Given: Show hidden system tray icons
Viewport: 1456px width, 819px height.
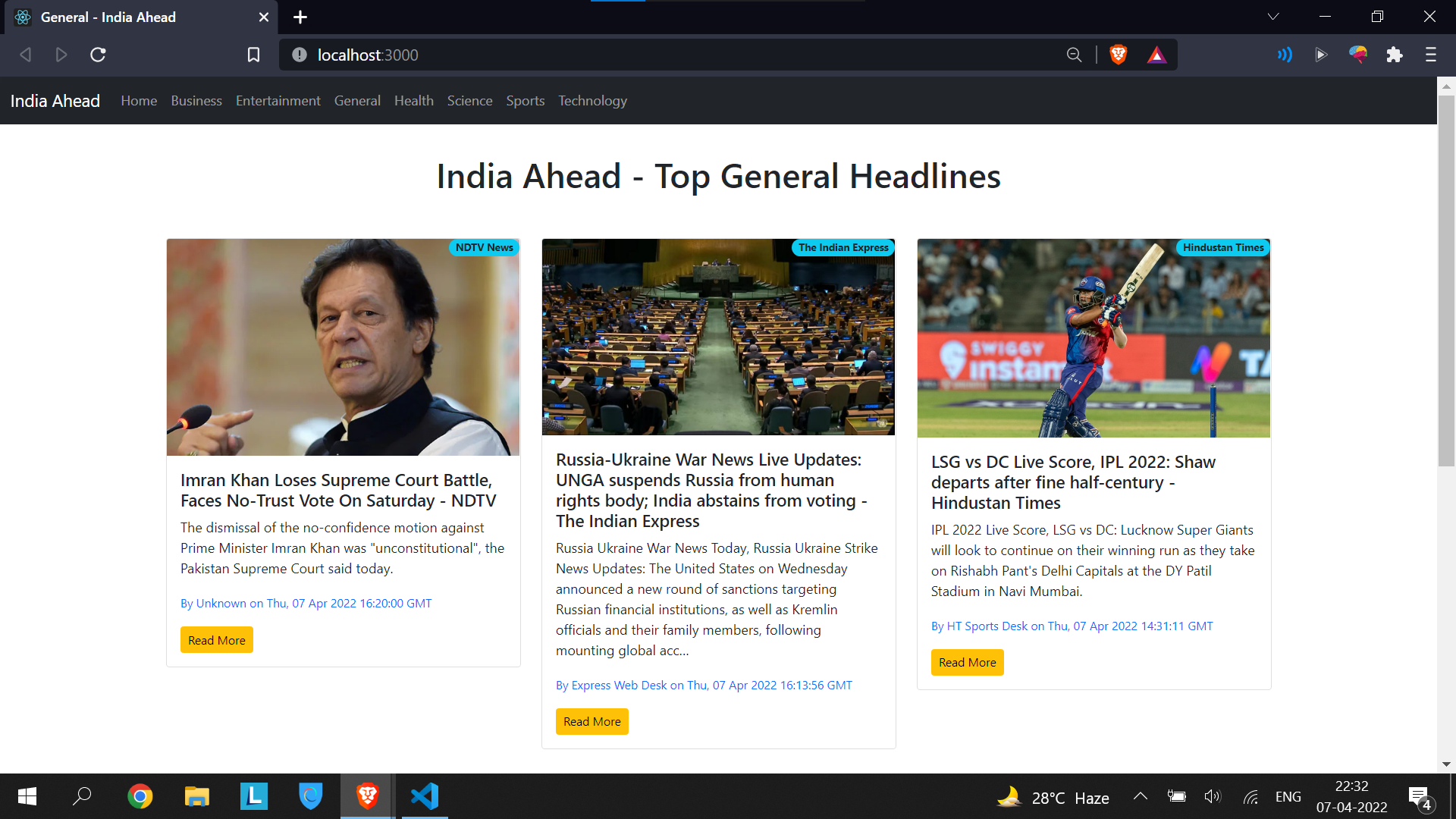Looking at the screenshot, I should 1141,796.
